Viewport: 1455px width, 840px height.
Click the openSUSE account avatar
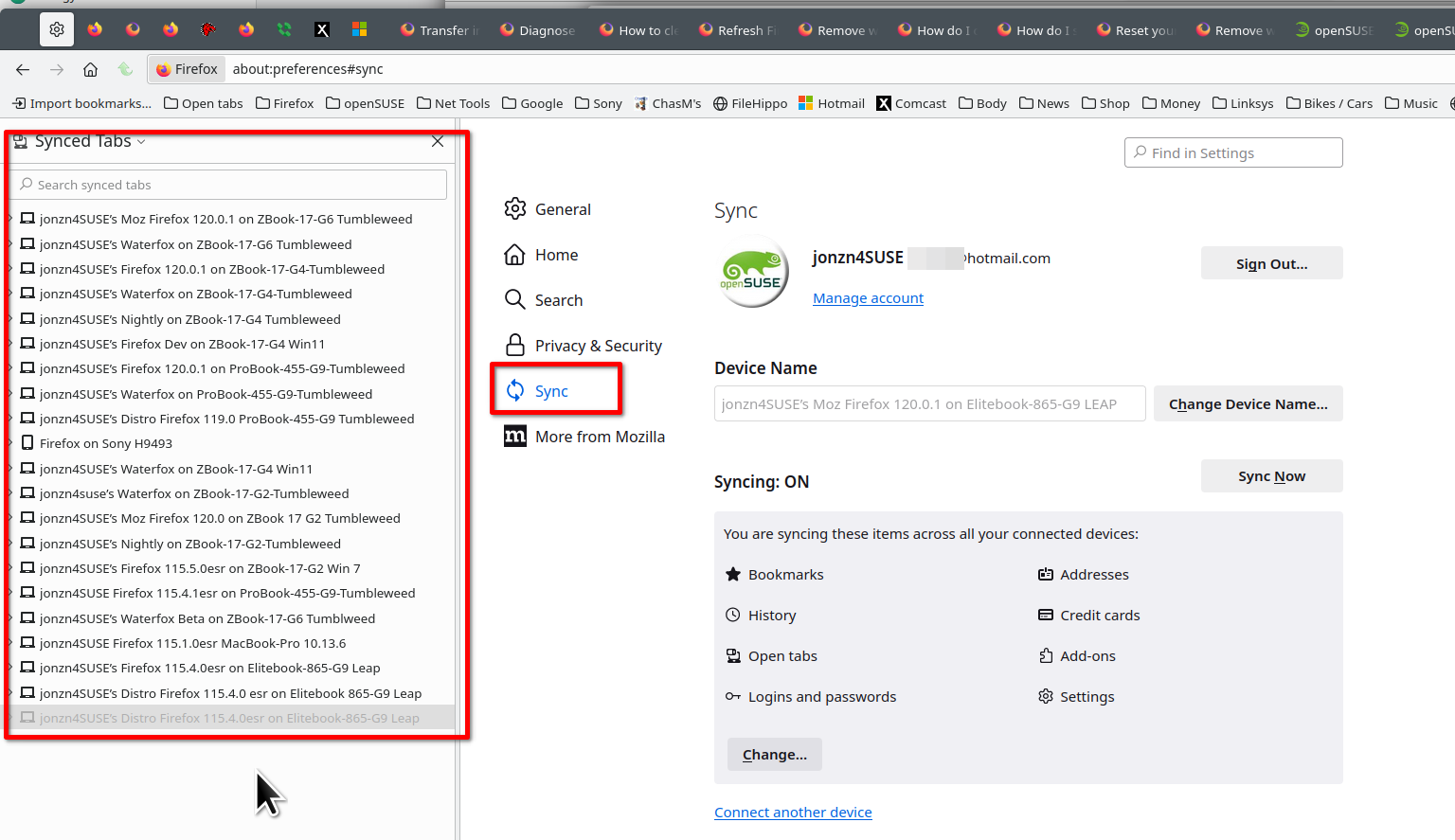(x=753, y=273)
